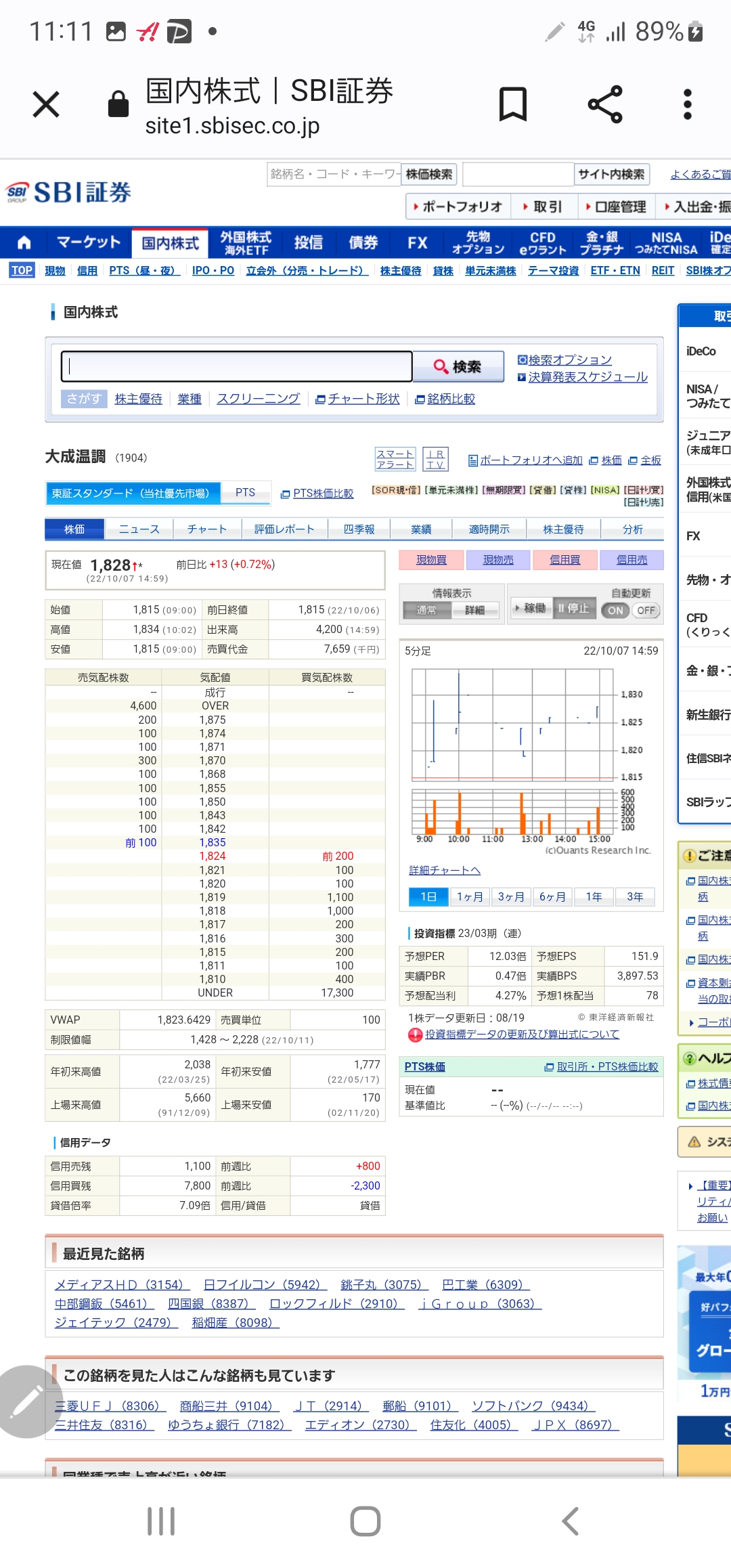Viewport: 731px width, 1568px height.
Task: Select 6ヶ月 chart range
Action: pos(552,896)
